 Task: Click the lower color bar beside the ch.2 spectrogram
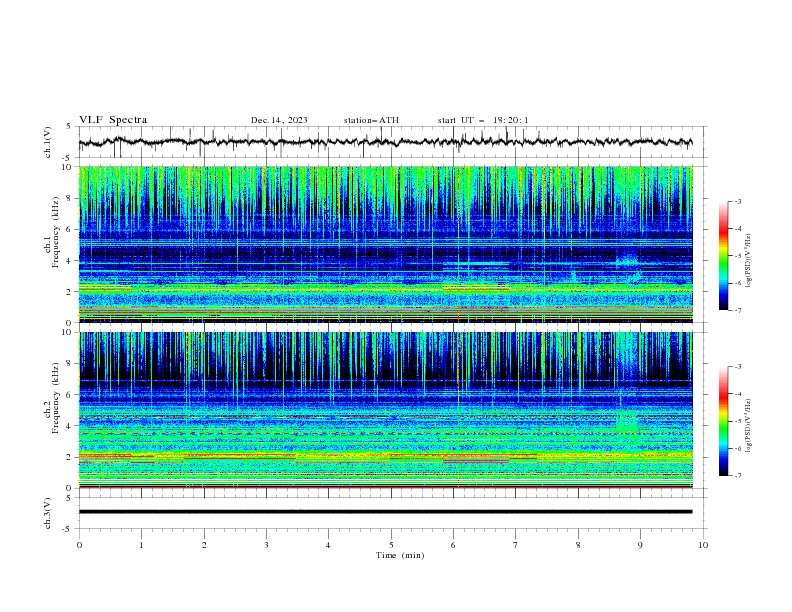click(x=723, y=421)
